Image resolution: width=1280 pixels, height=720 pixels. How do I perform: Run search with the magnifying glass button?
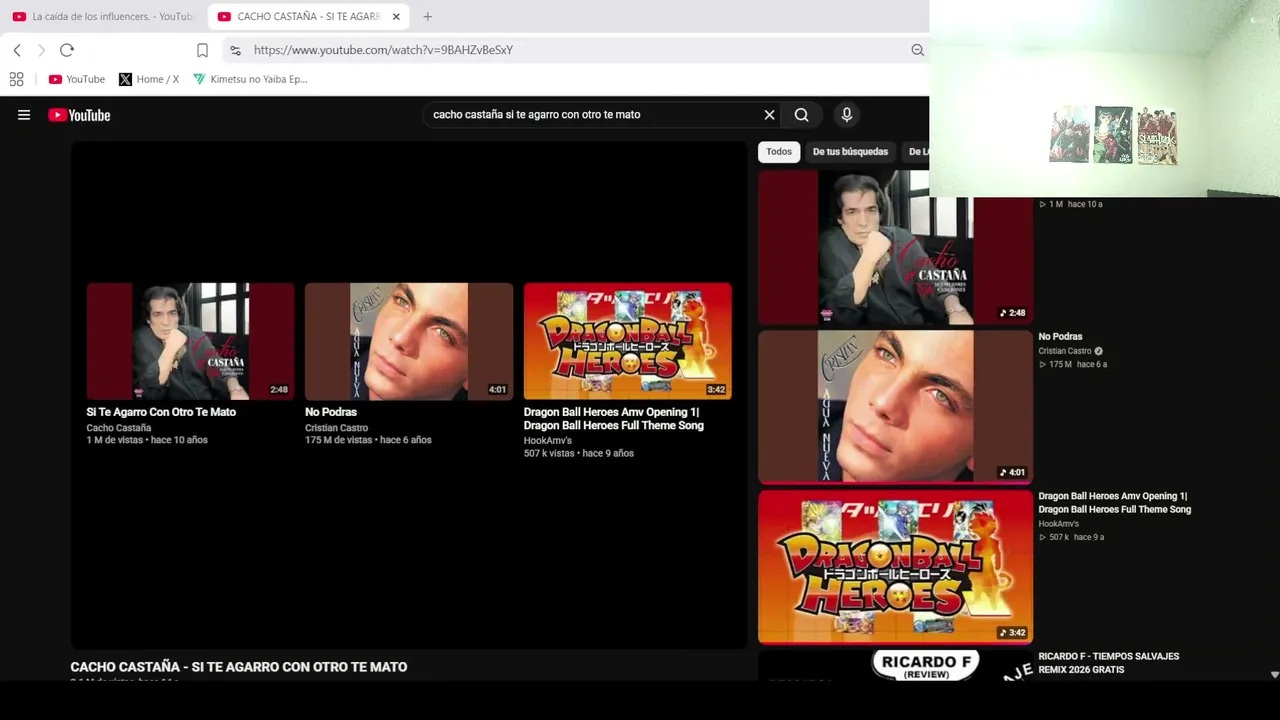(801, 115)
